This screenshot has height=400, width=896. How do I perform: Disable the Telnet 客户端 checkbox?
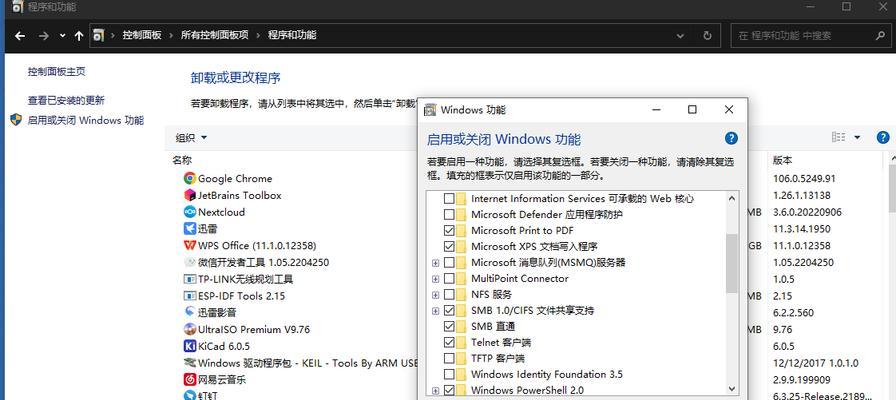pyautogui.click(x=449, y=343)
